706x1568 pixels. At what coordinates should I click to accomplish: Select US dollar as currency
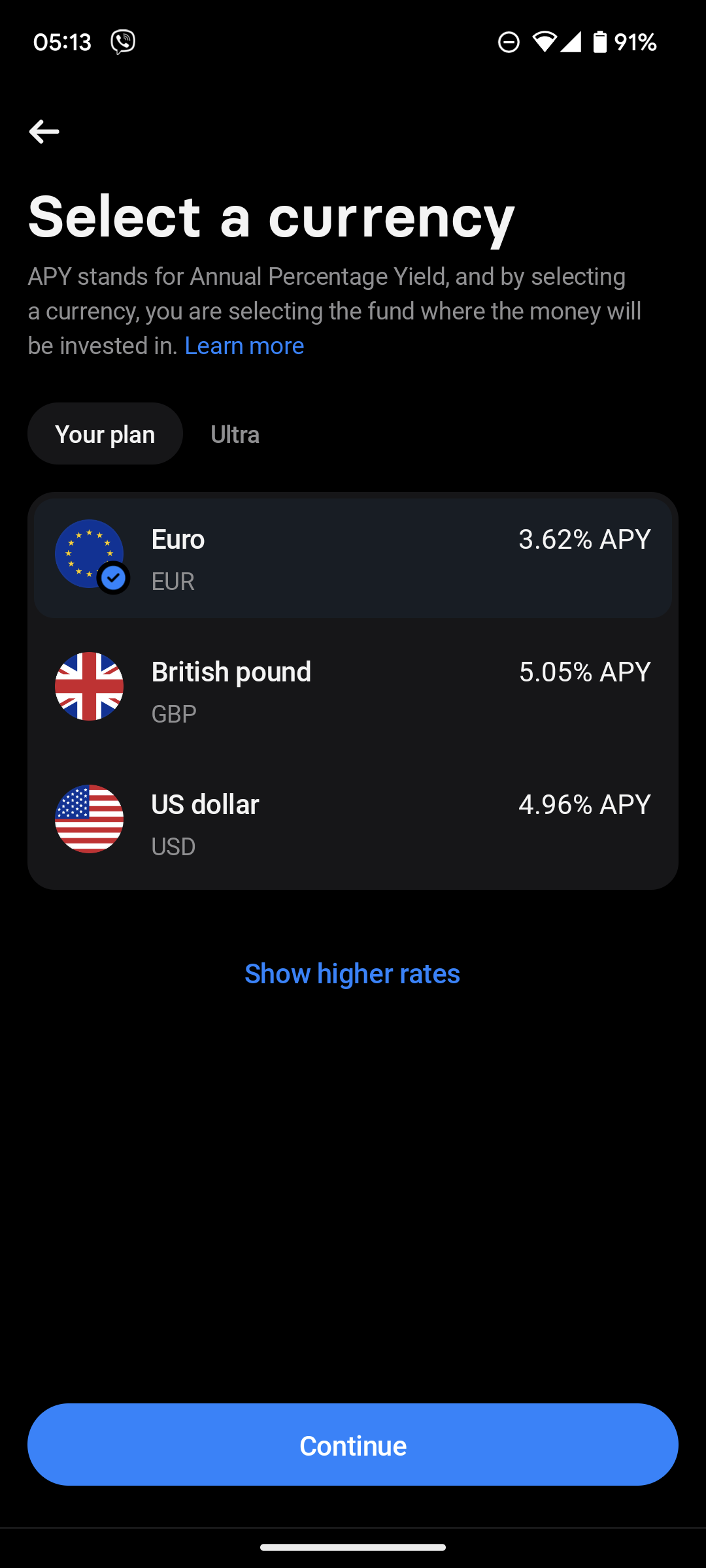[353, 819]
